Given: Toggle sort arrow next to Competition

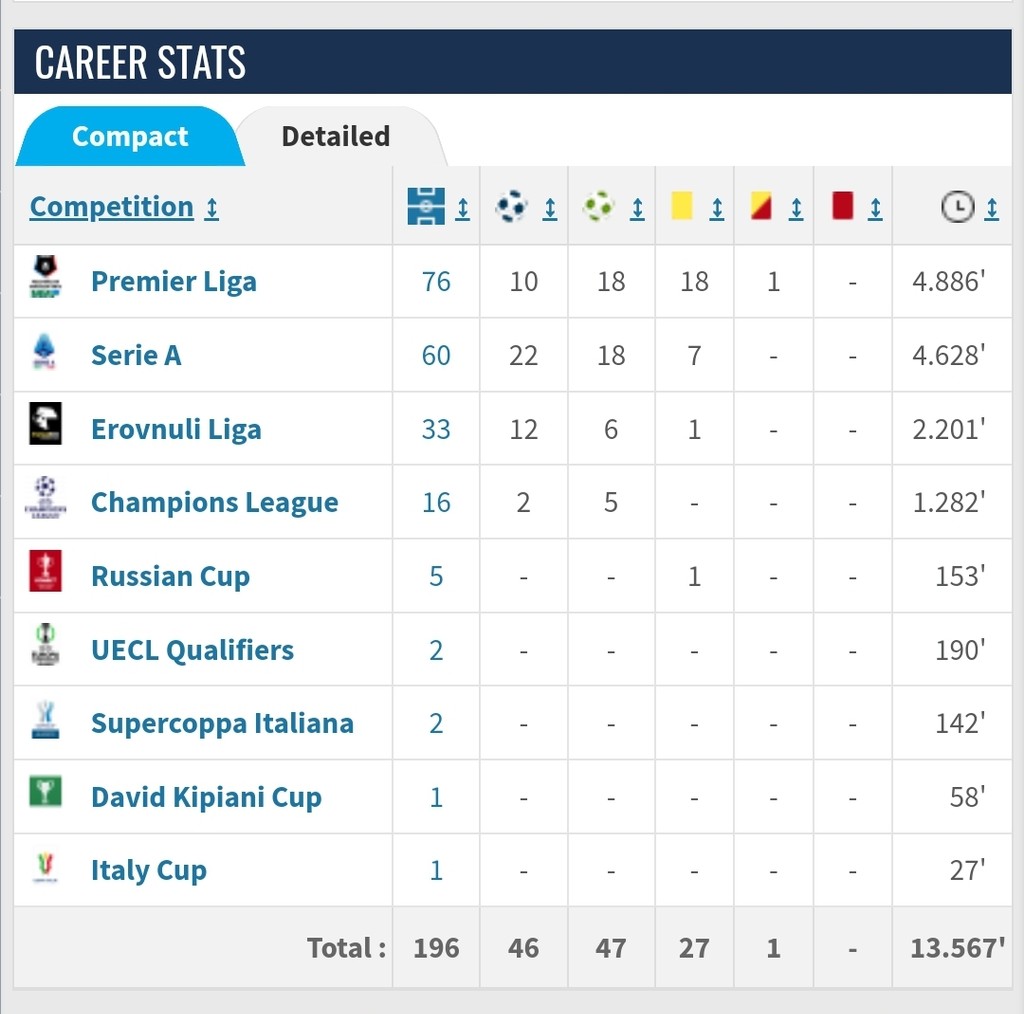Looking at the screenshot, I should (212, 208).
